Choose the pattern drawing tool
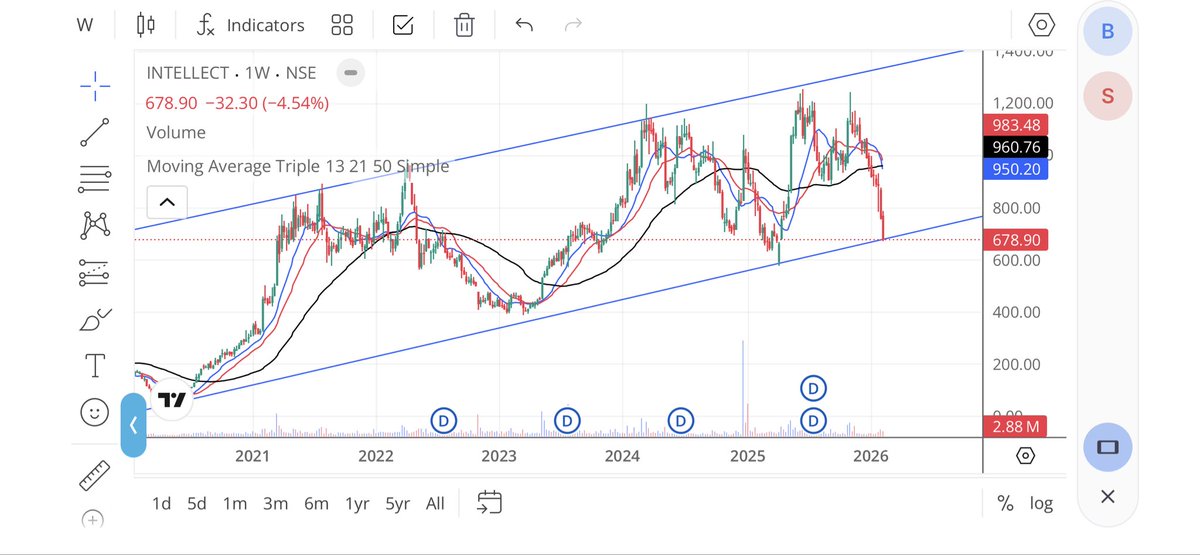 95,225
